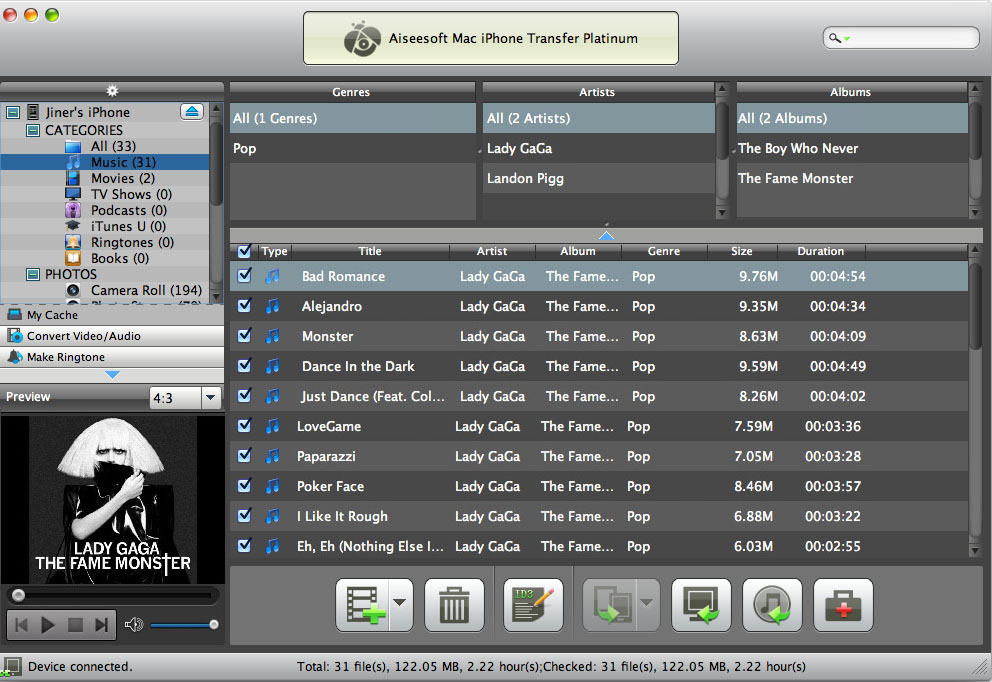Image resolution: width=992 pixels, height=682 pixels.
Task: Sort tracks by Artist column
Action: tap(492, 251)
